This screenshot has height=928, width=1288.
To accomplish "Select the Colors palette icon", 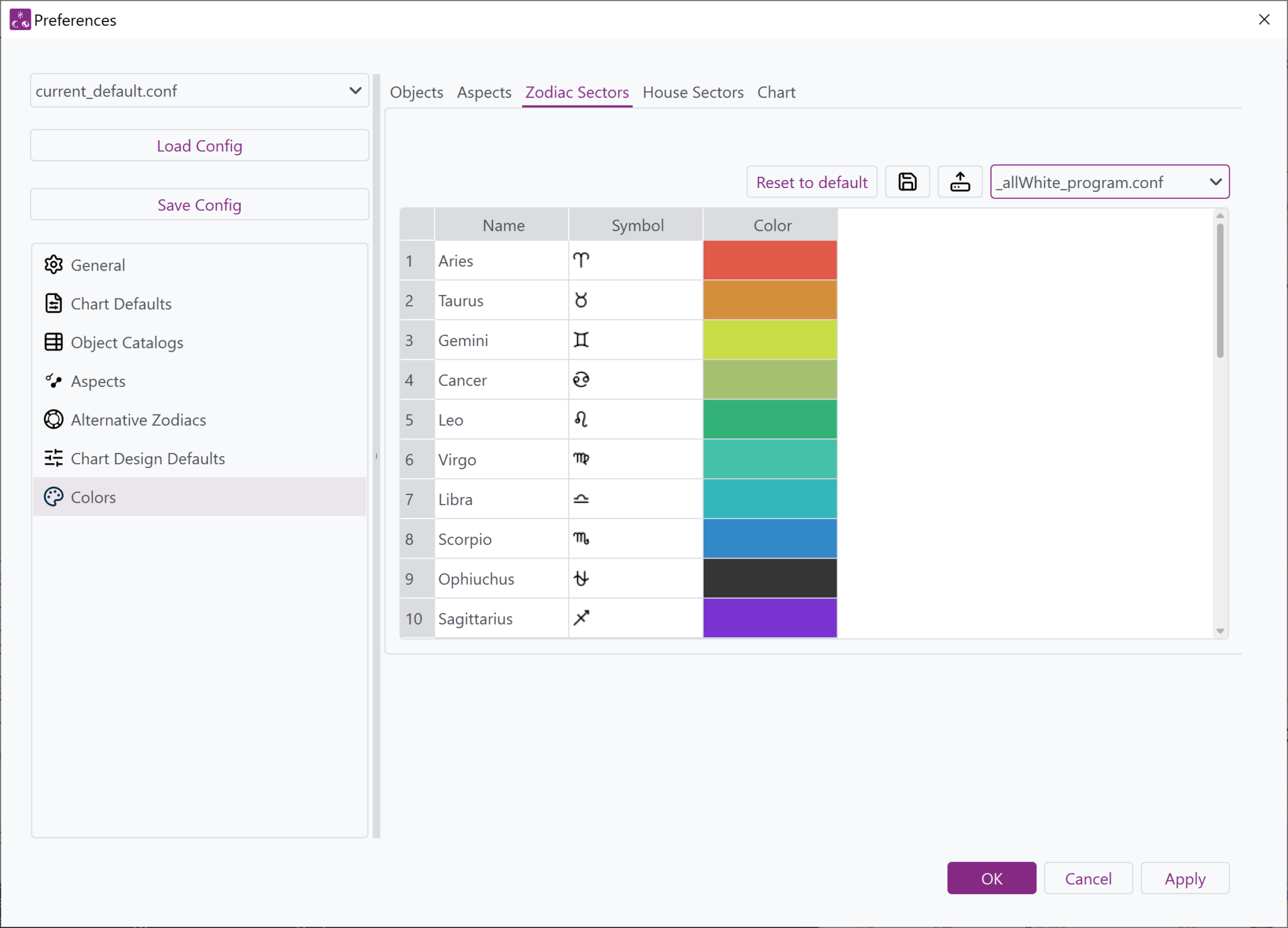I will (53, 497).
